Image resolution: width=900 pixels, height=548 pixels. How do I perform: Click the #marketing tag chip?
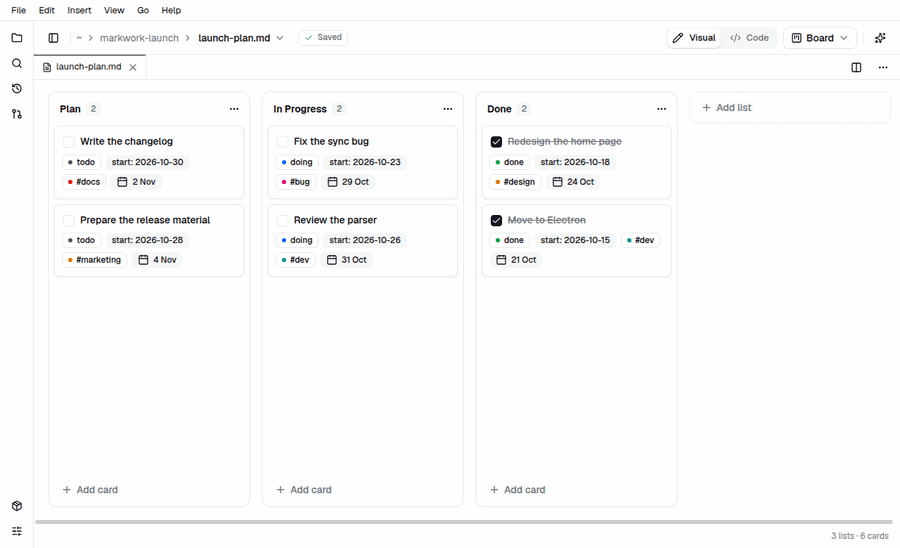[95, 260]
